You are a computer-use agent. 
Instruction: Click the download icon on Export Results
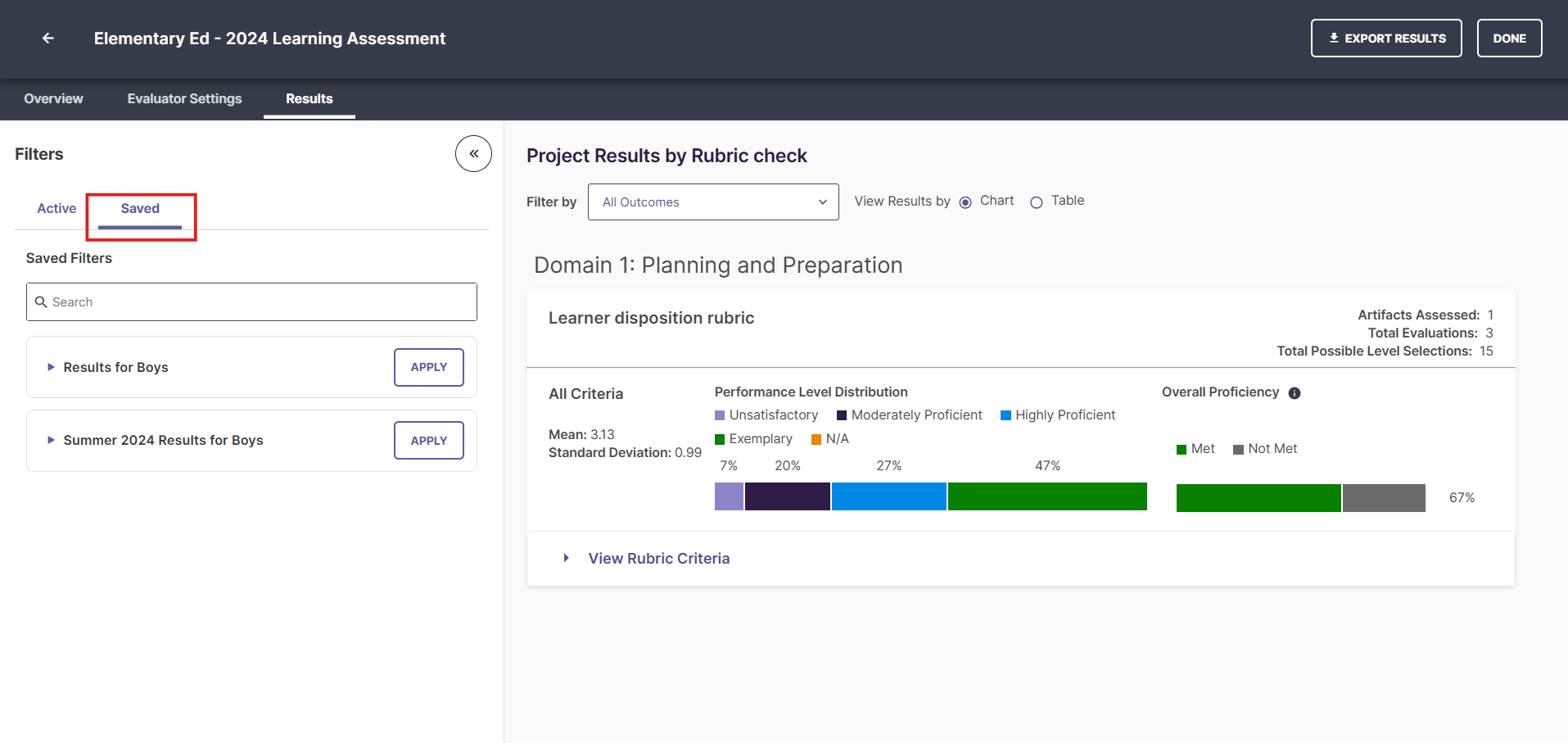1334,38
